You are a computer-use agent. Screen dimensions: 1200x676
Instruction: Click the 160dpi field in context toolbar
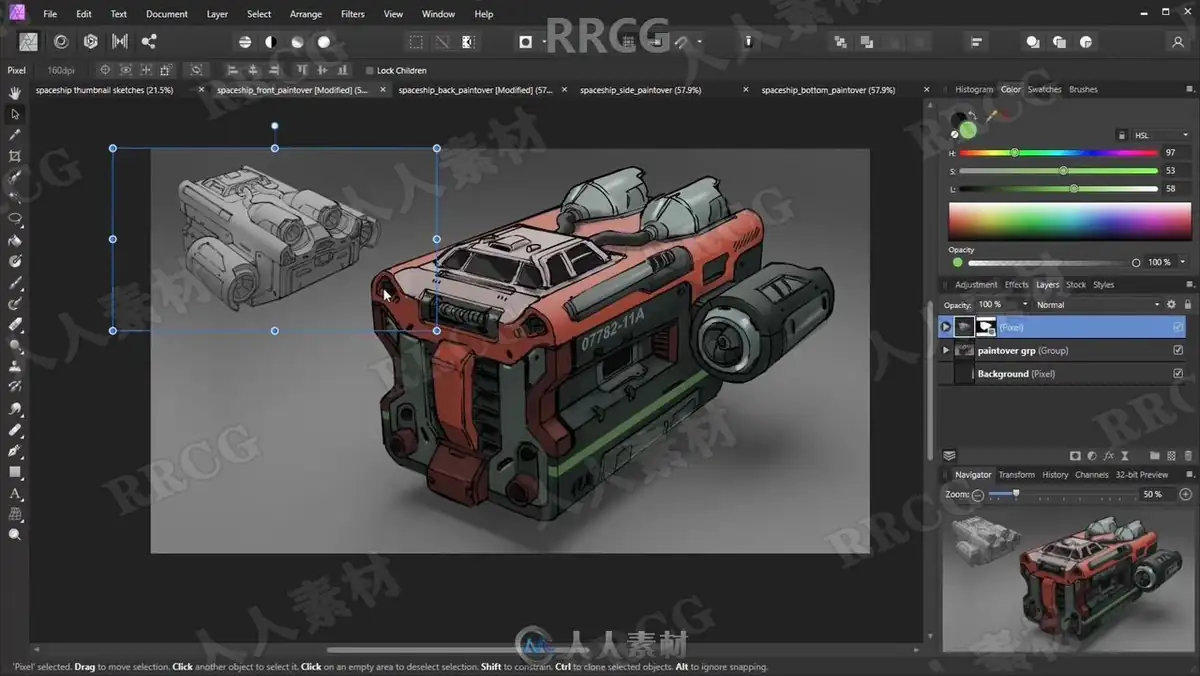click(61, 70)
